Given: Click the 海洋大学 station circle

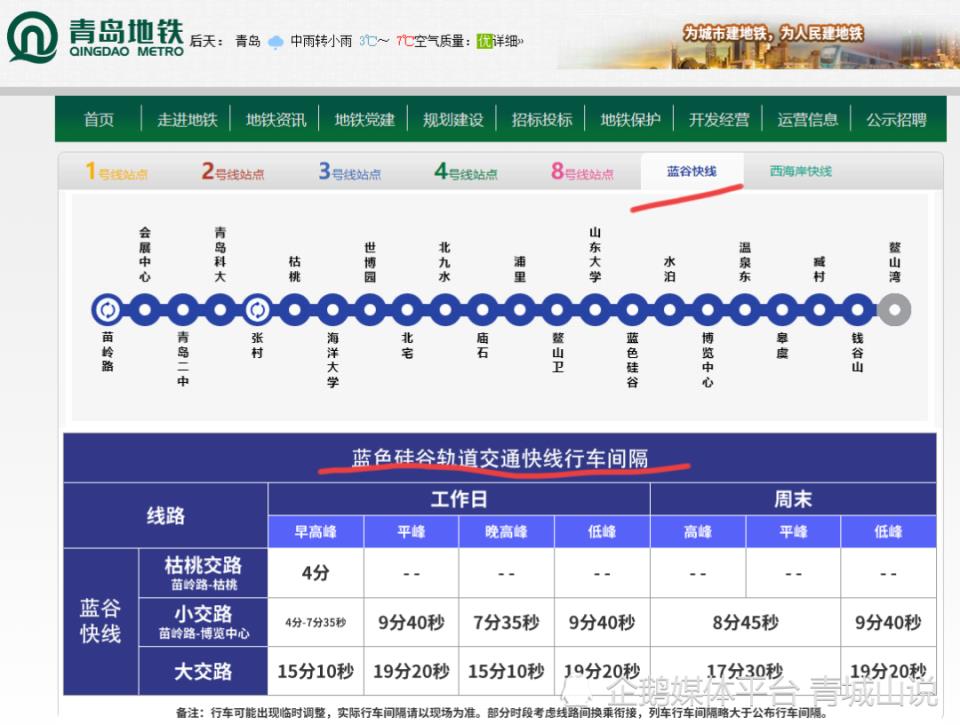Looking at the screenshot, I should coord(332,309).
